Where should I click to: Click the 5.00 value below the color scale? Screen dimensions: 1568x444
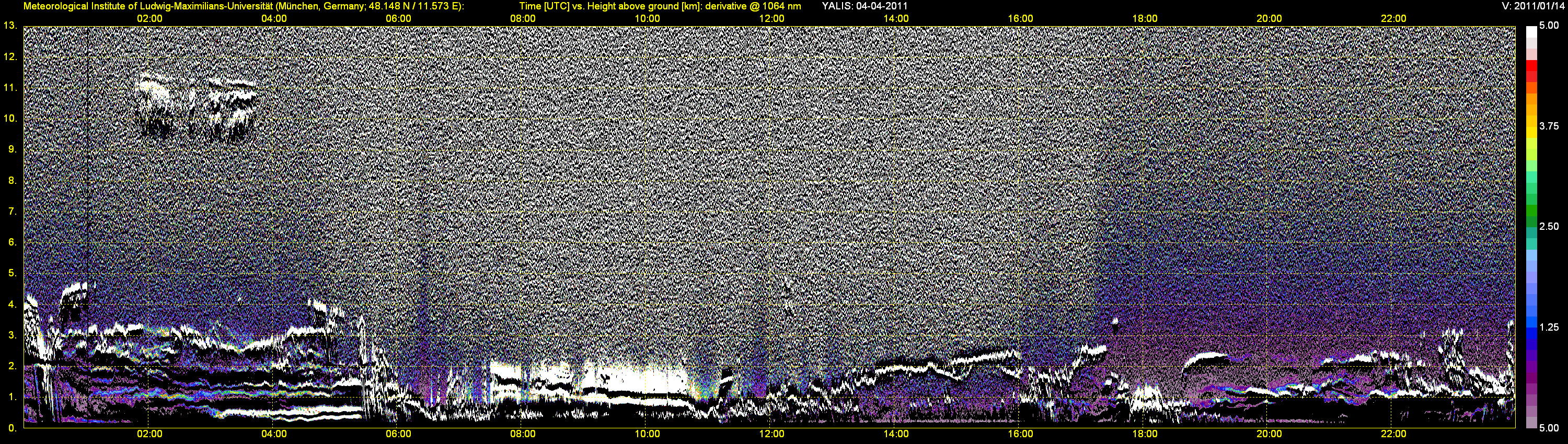pyautogui.click(x=1549, y=428)
